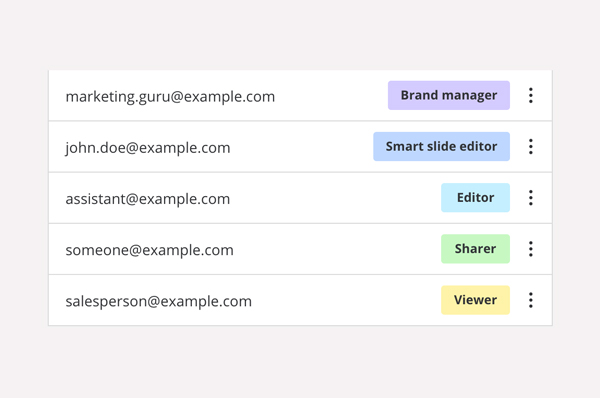Screen dimensions: 600x398
Task: Select the user row with the Brand manager role
Action: (x=300, y=95)
